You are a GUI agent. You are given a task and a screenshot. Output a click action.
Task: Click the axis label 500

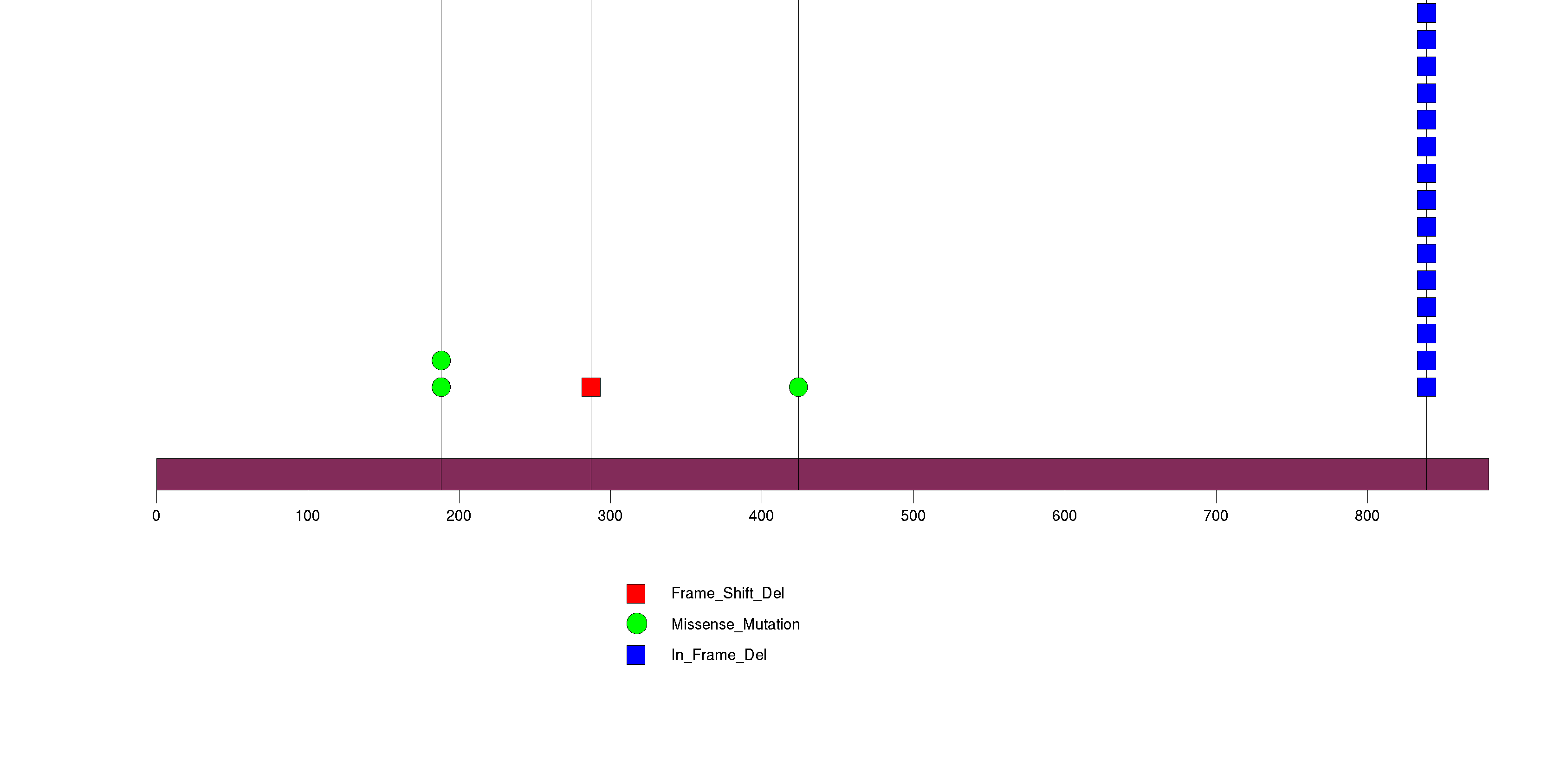913,516
